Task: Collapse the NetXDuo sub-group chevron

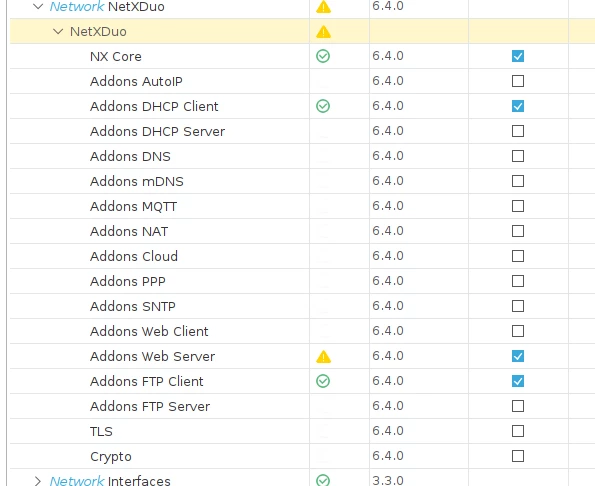Action: pyautogui.click(x=58, y=31)
